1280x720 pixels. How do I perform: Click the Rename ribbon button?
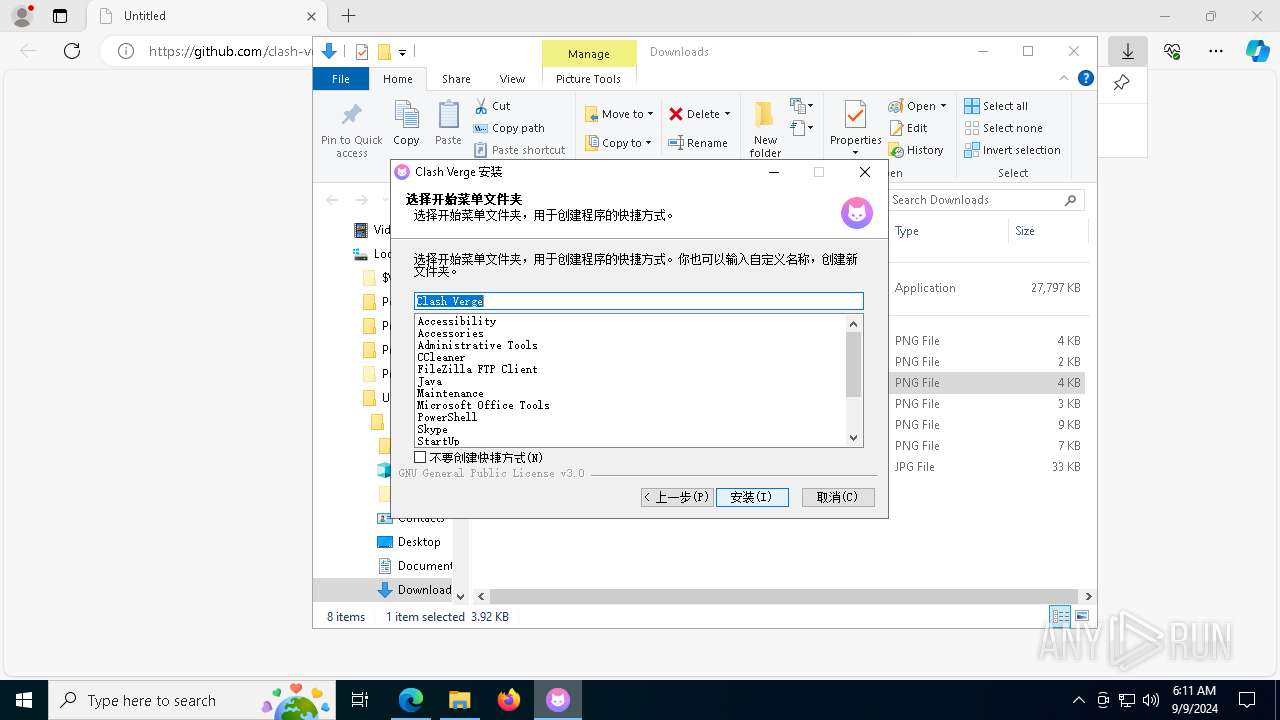[698, 143]
